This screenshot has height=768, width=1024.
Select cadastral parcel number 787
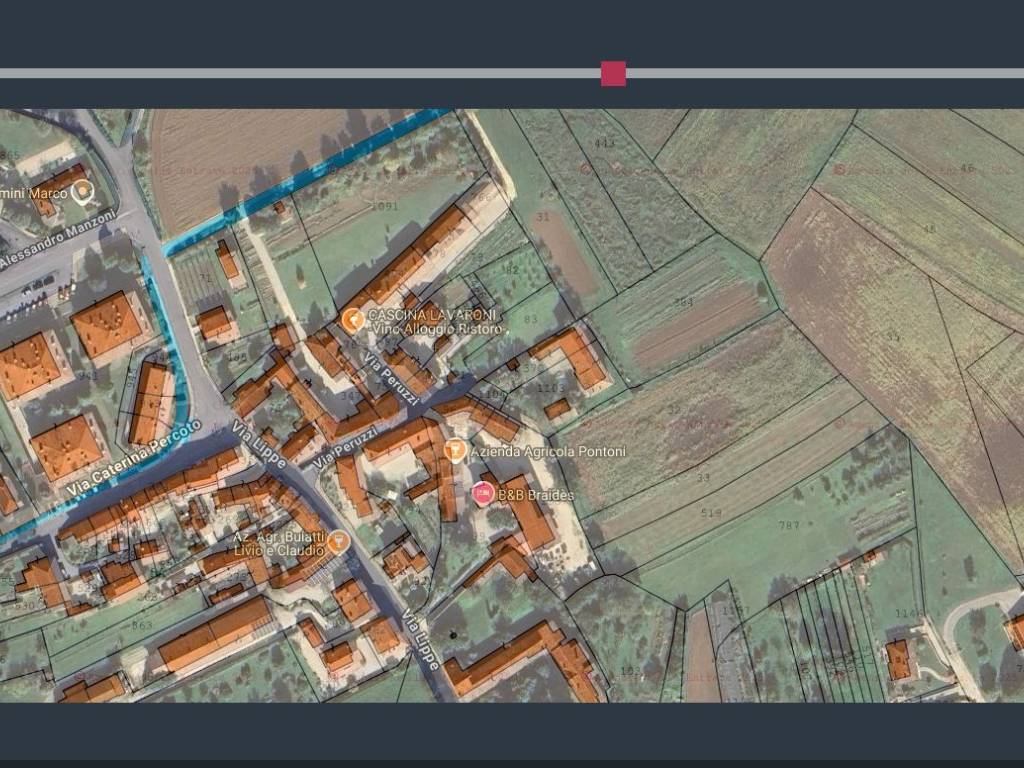789,525
